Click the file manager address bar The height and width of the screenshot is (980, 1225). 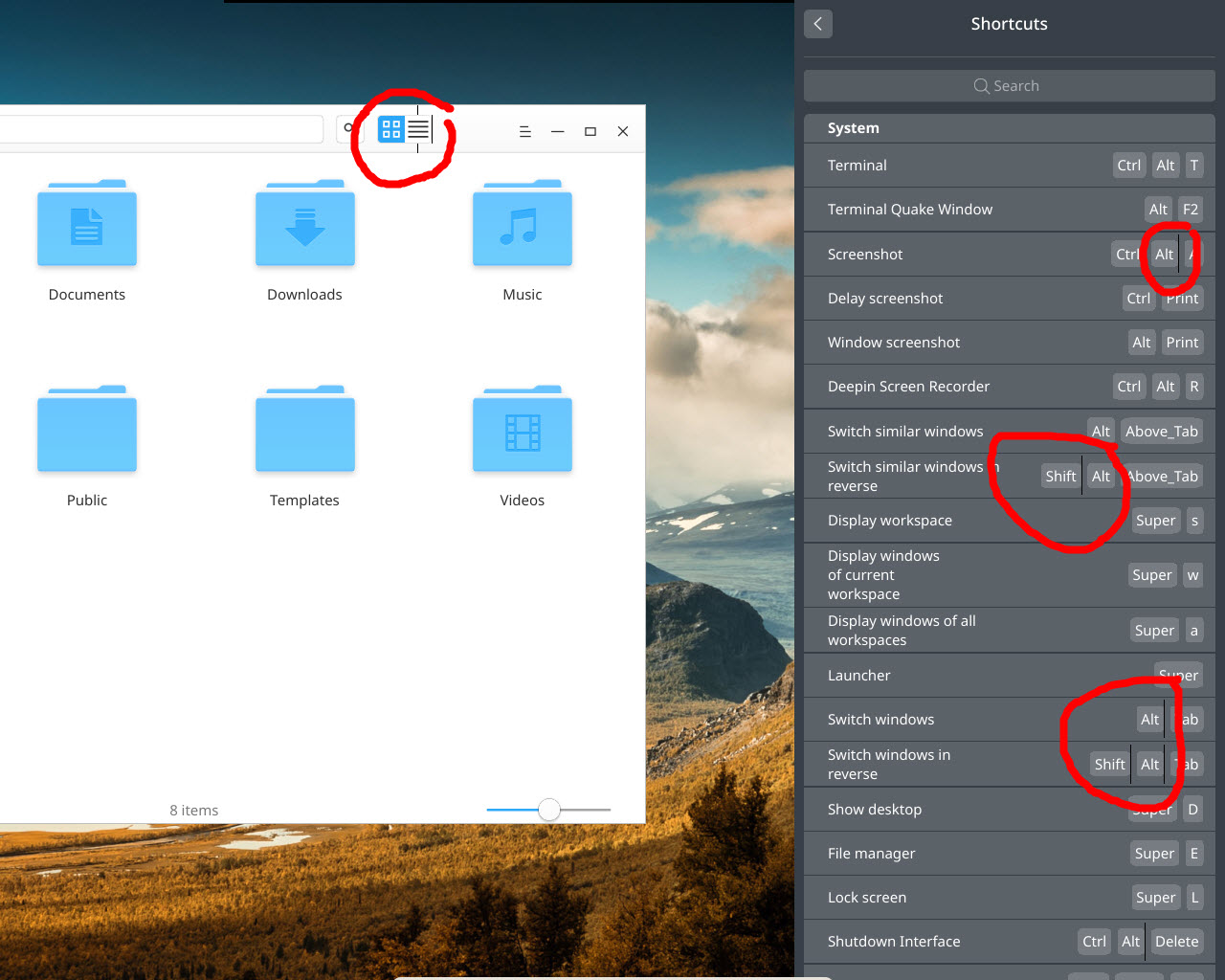coord(161,129)
